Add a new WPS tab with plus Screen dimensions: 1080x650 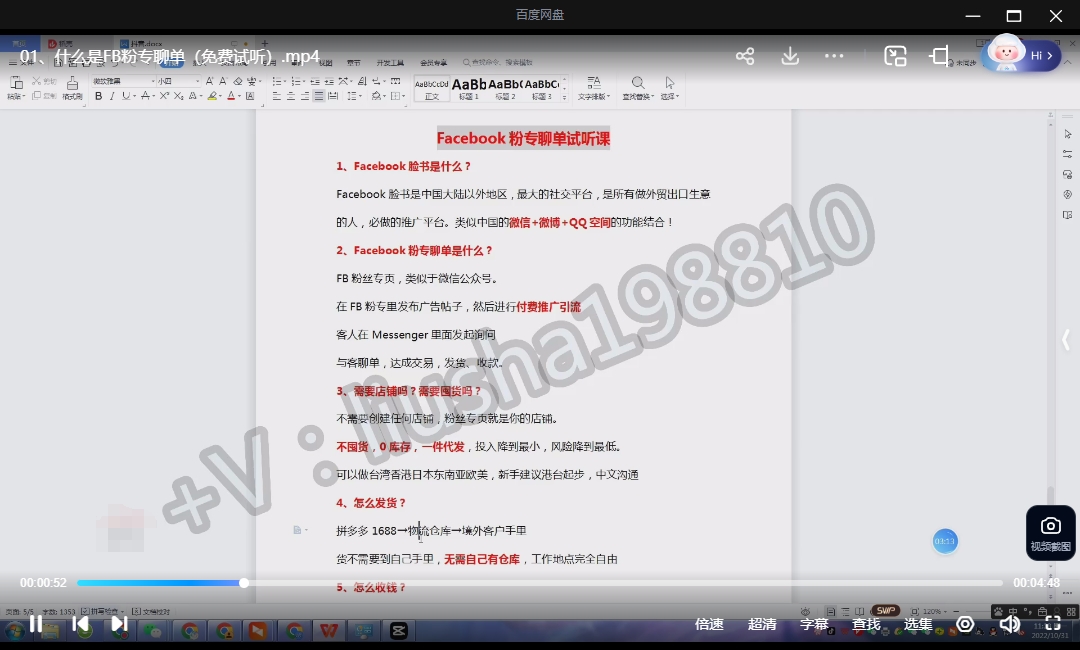[264, 43]
